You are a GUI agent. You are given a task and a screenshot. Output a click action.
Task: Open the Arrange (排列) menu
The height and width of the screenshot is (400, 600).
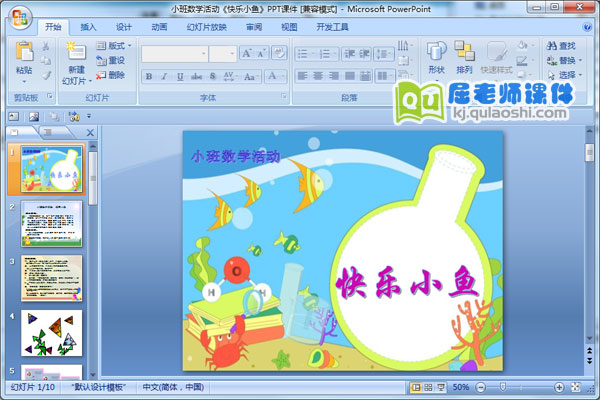[x=465, y=57]
